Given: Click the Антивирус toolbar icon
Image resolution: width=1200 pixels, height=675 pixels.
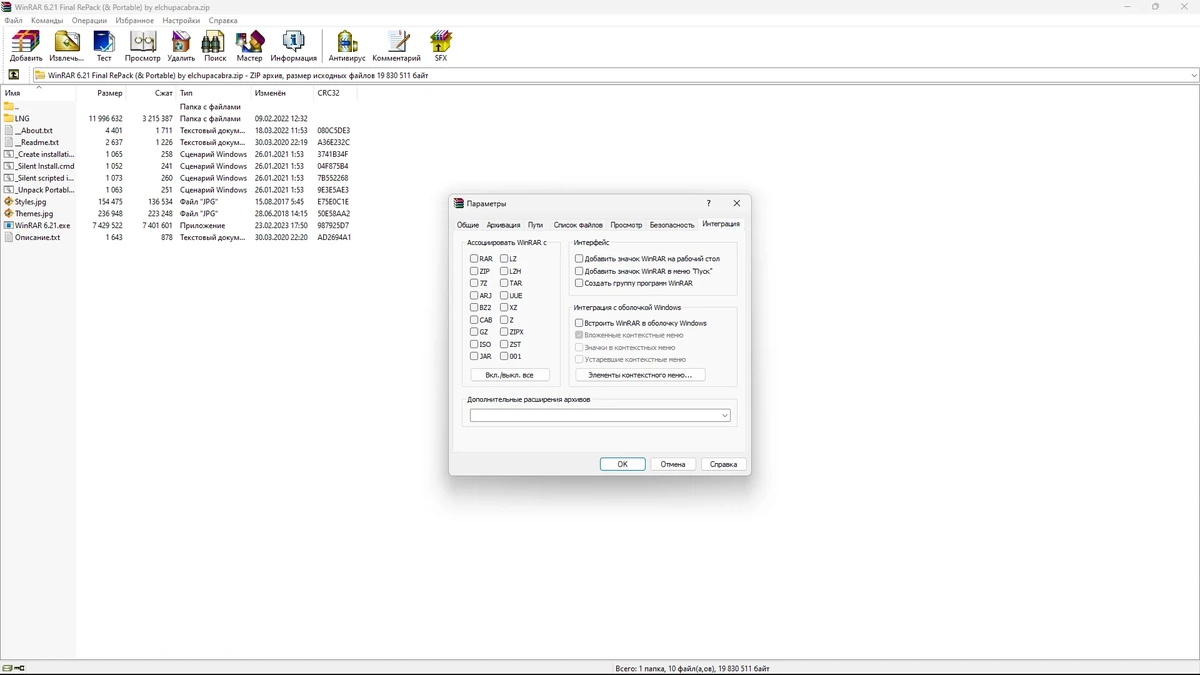Looking at the screenshot, I should click(x=347, y=42).
